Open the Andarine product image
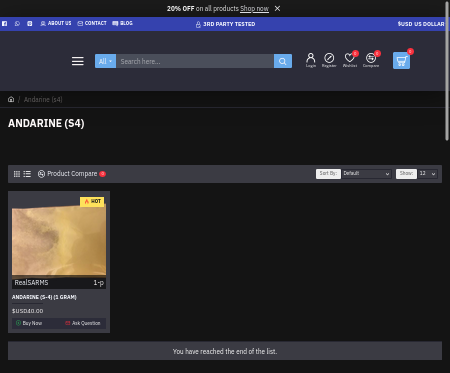 pos(59,243)
